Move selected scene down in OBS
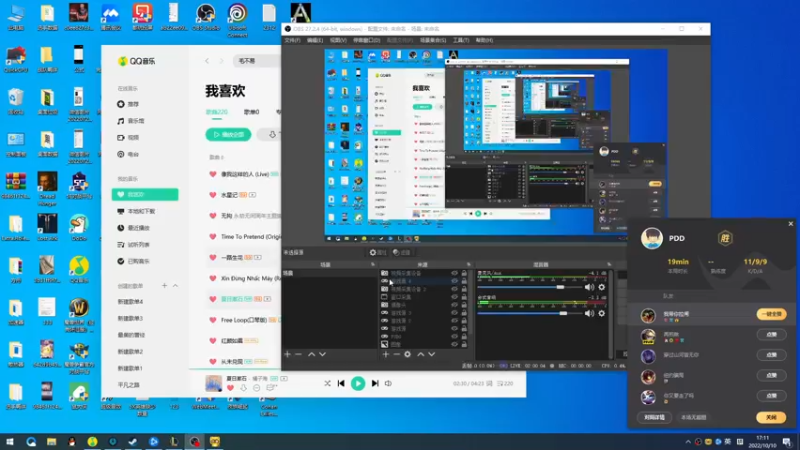This screenshot has height=450, width=800. click(322, 354)
